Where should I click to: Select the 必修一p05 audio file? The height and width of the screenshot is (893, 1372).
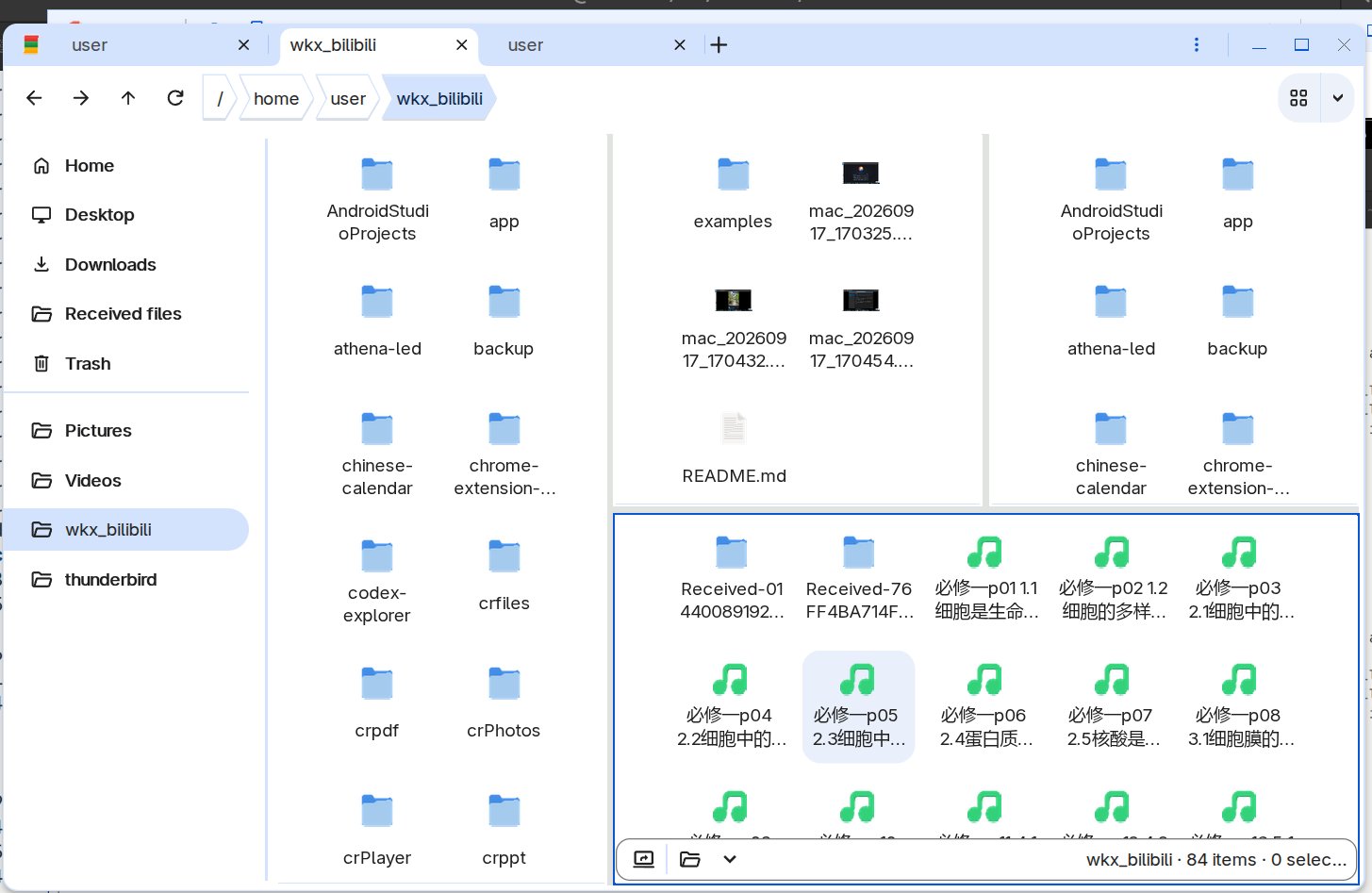point(858,707)
